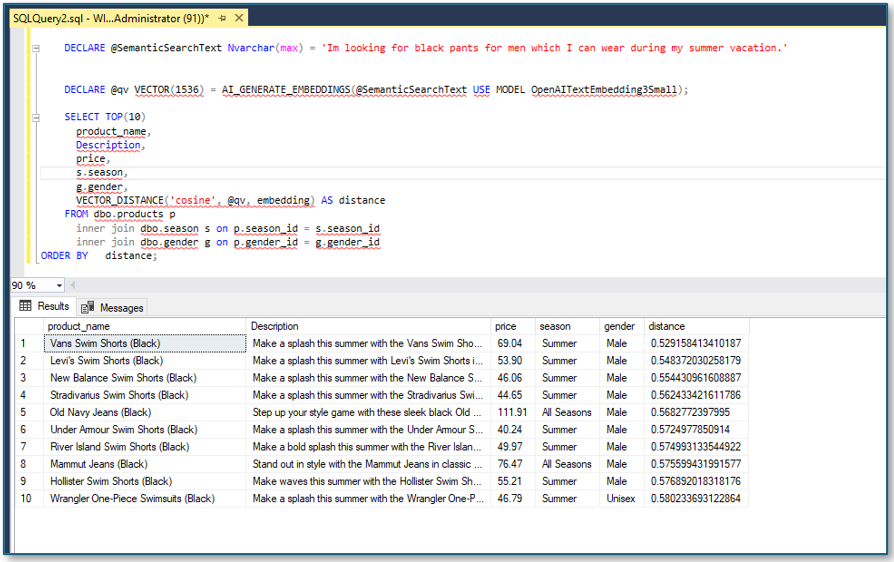Screen dimensions: 894x562
Task: Click the red search text string in editor
Action: coord(555,48)
